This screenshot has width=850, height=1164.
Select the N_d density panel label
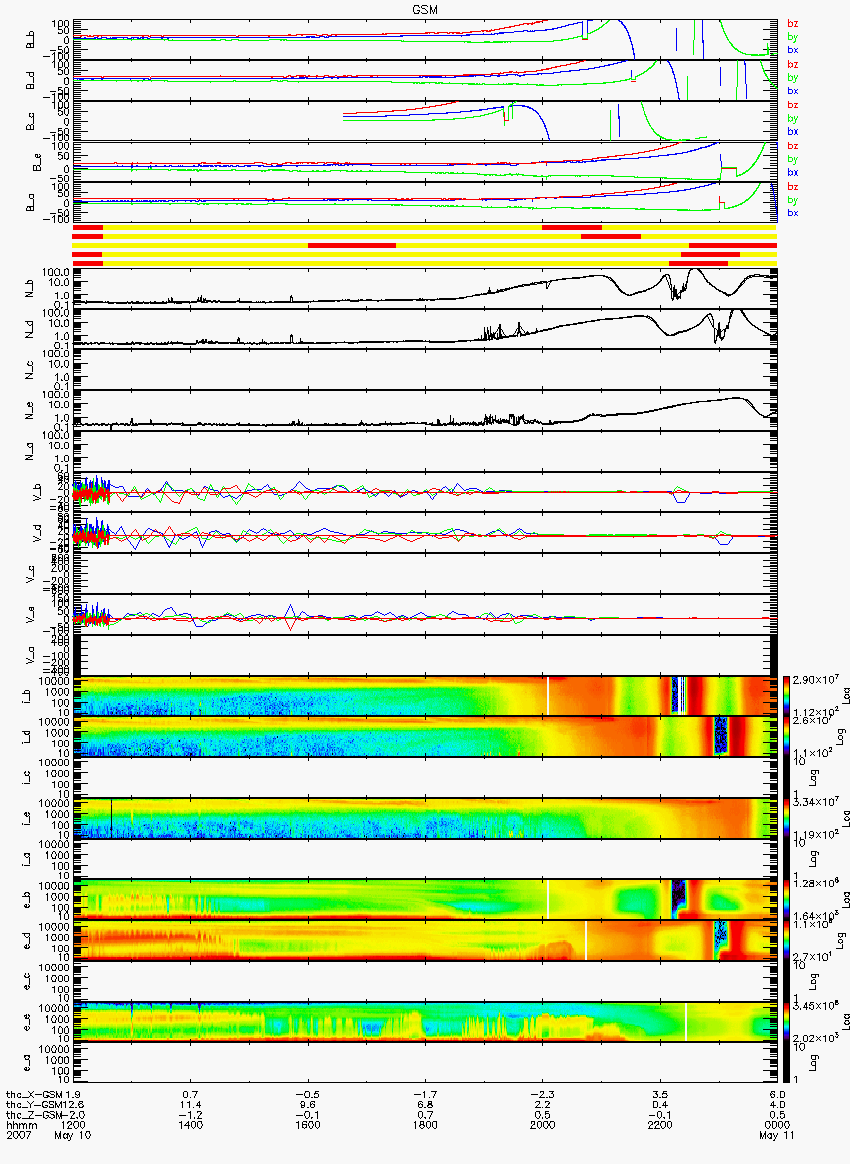[30, 330]
